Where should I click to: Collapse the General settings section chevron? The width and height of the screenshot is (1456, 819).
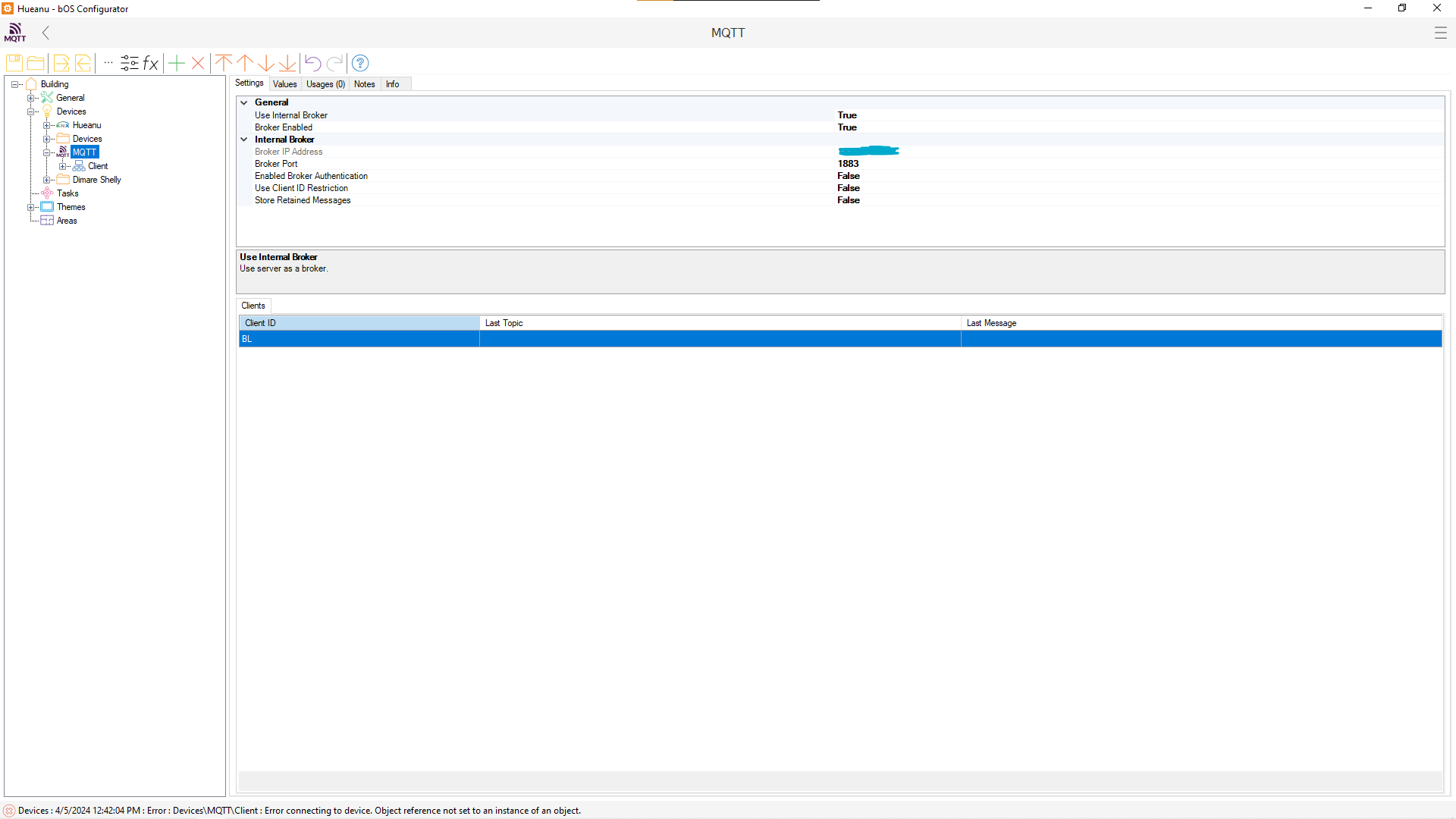click(x=244, y=102)
